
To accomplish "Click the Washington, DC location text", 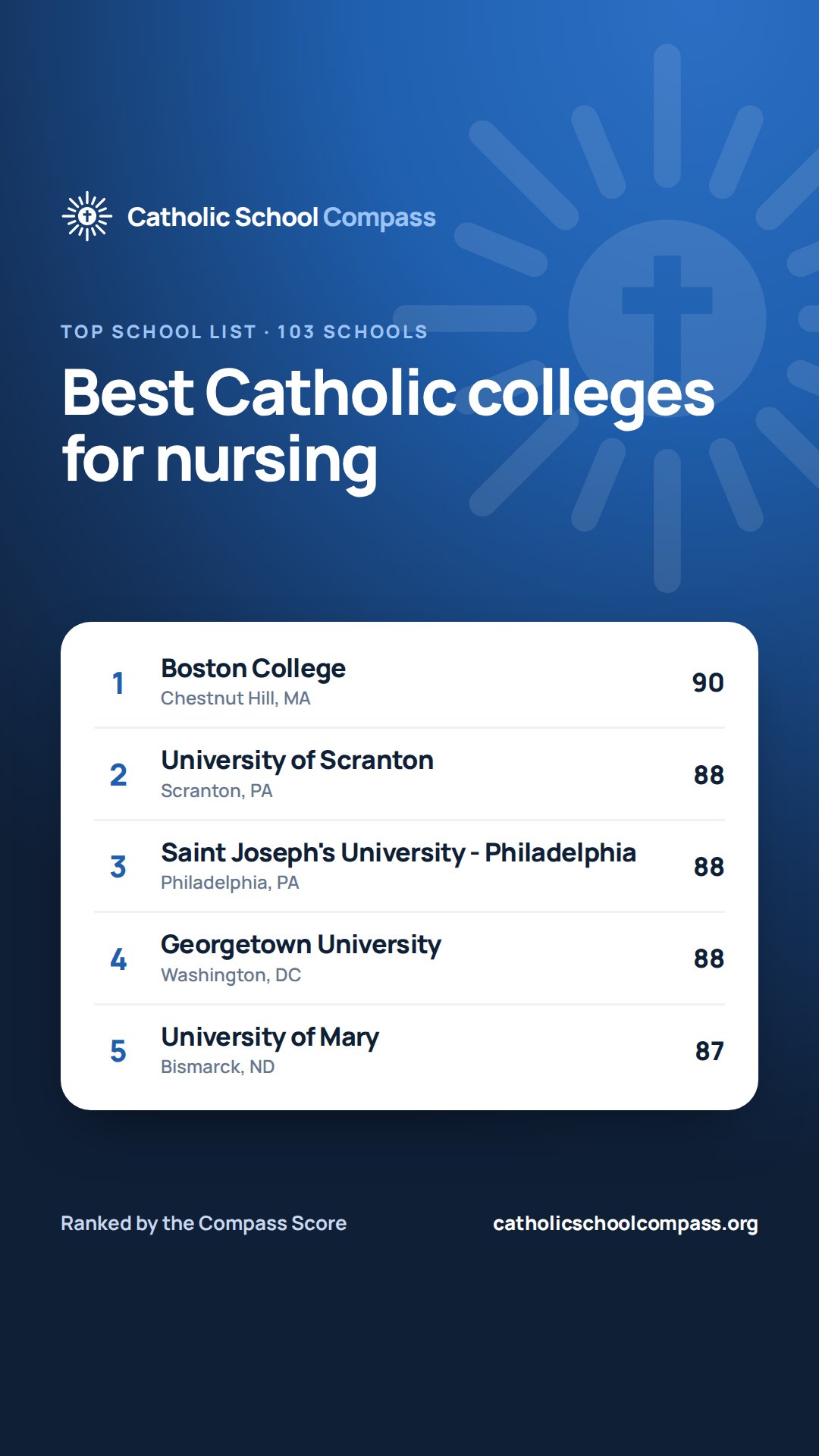I will point(231,975).
